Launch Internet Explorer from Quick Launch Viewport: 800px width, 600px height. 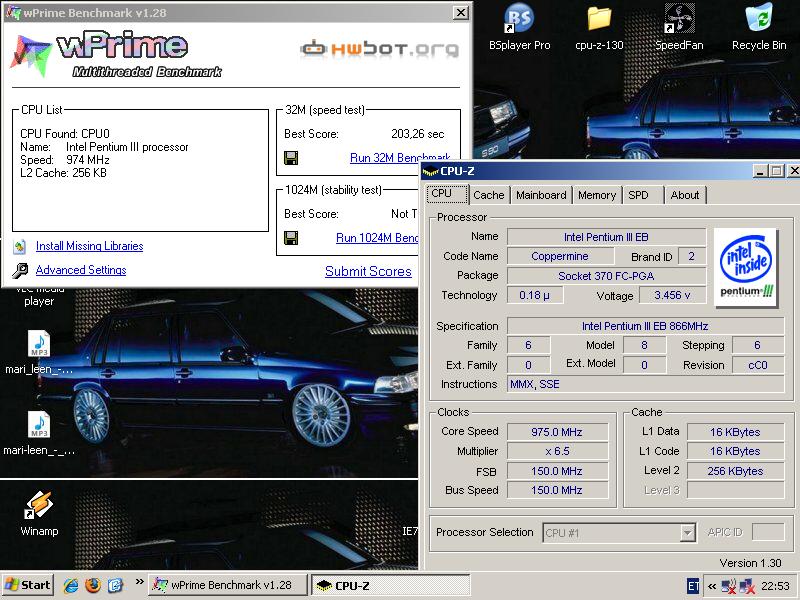[x=70, y=585]
